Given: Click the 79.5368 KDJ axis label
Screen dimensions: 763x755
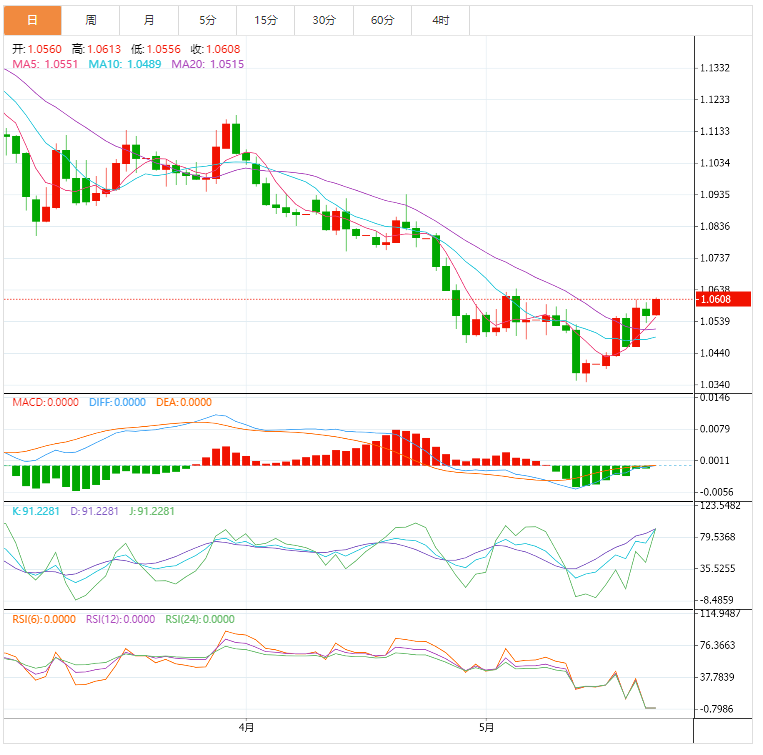Looking at the screenshot, I should [x=717, y=537].
